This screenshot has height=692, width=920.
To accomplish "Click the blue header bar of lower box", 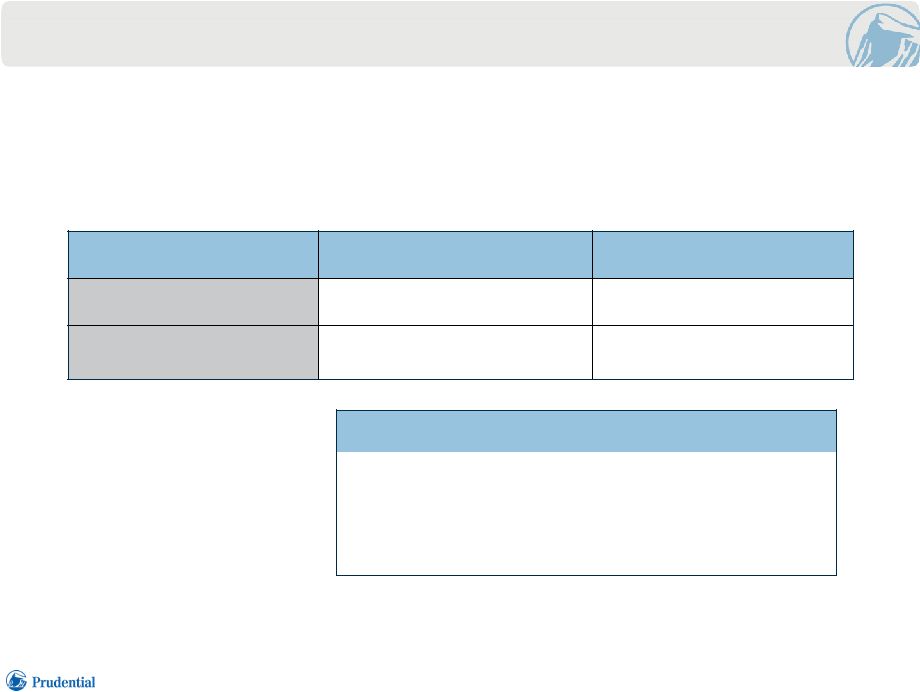I will coord(586,431).
